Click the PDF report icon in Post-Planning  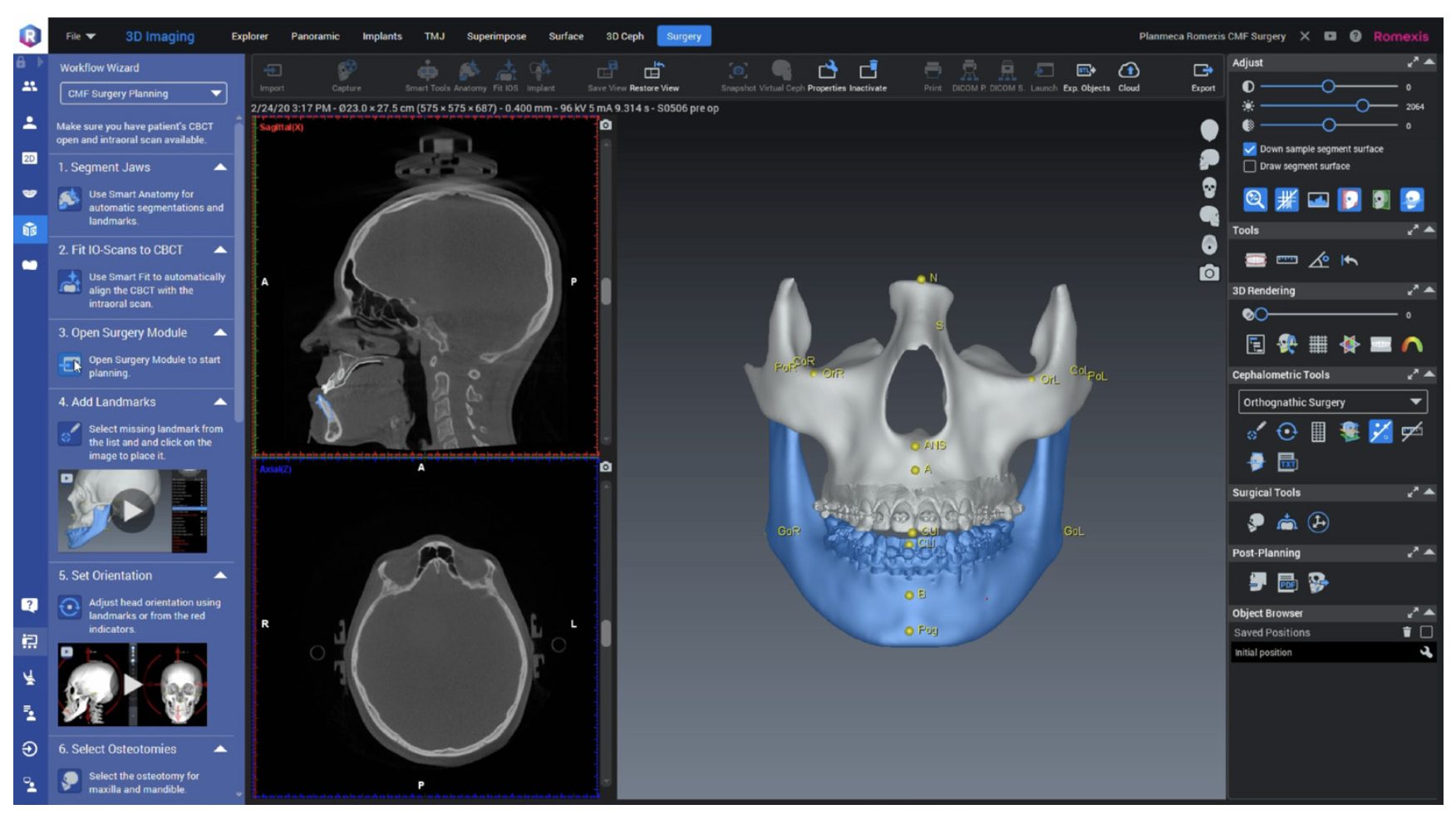1287,583
